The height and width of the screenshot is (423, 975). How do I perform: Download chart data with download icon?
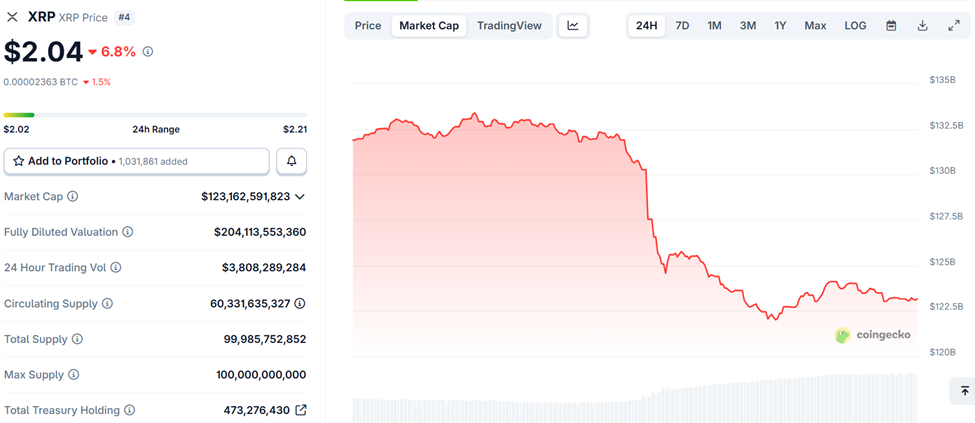tap(923, 26)
